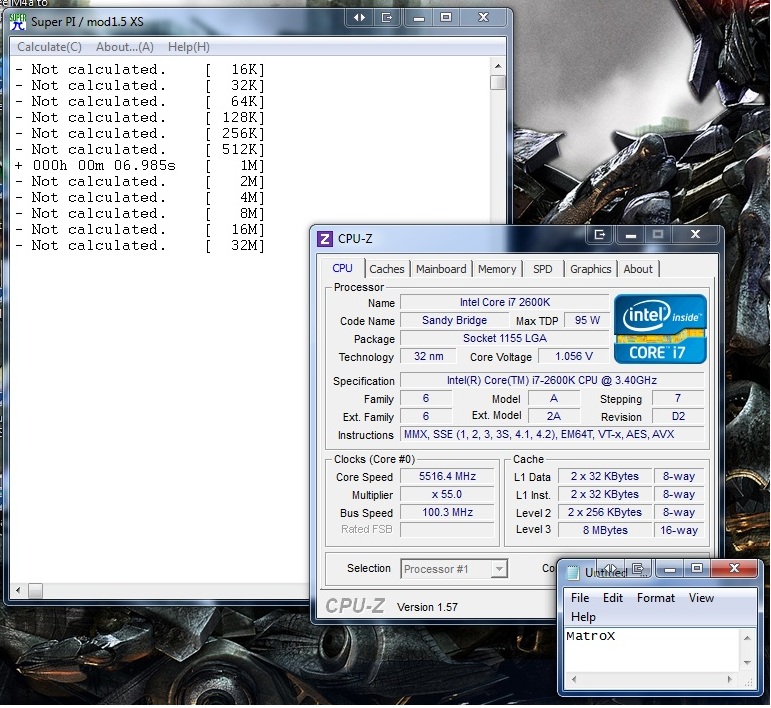The image size is (771, 708).
Task: Open the Memory tab in CPU-Z
Action: coord(497,269)
